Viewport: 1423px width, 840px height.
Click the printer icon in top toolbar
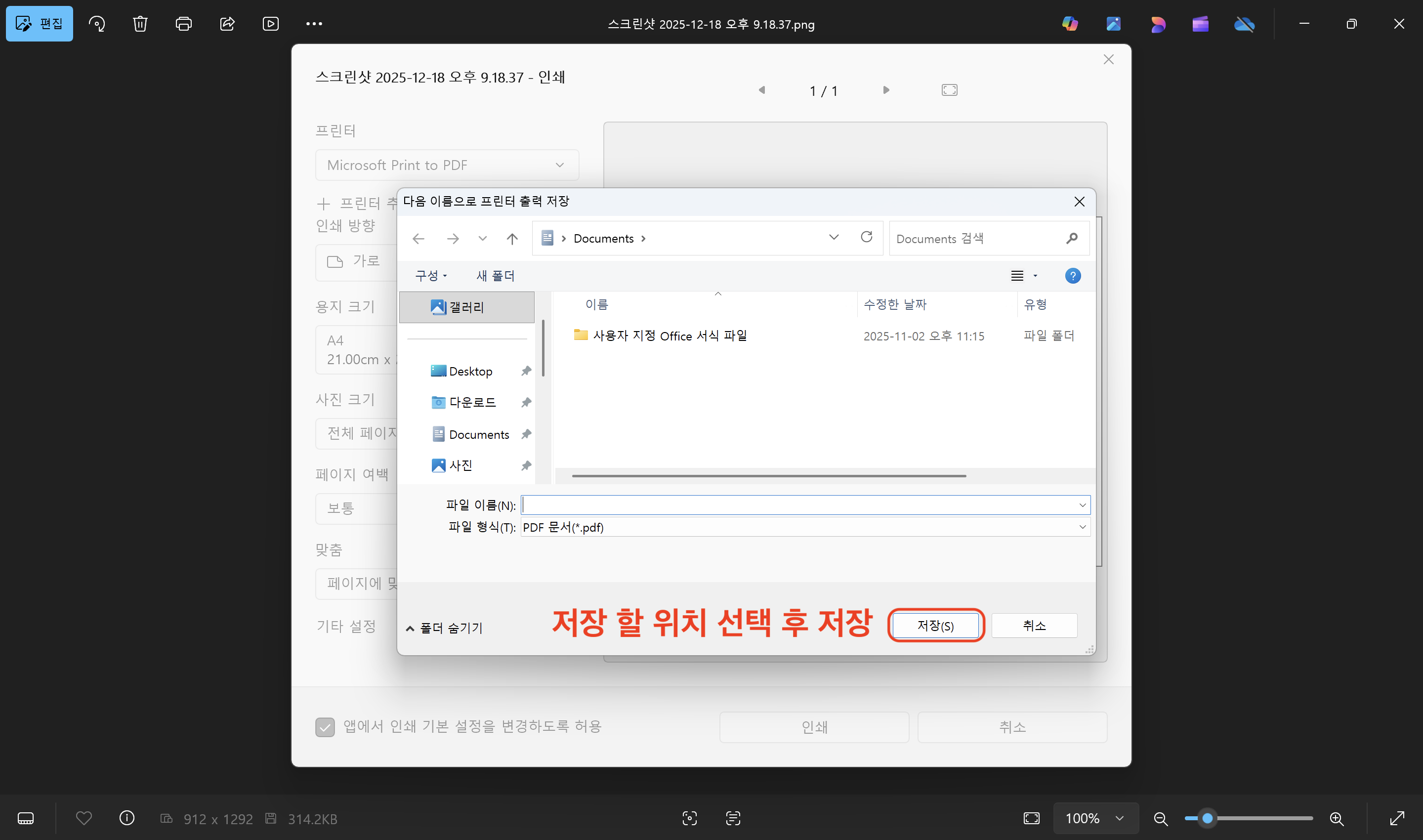tap(183, 24)
